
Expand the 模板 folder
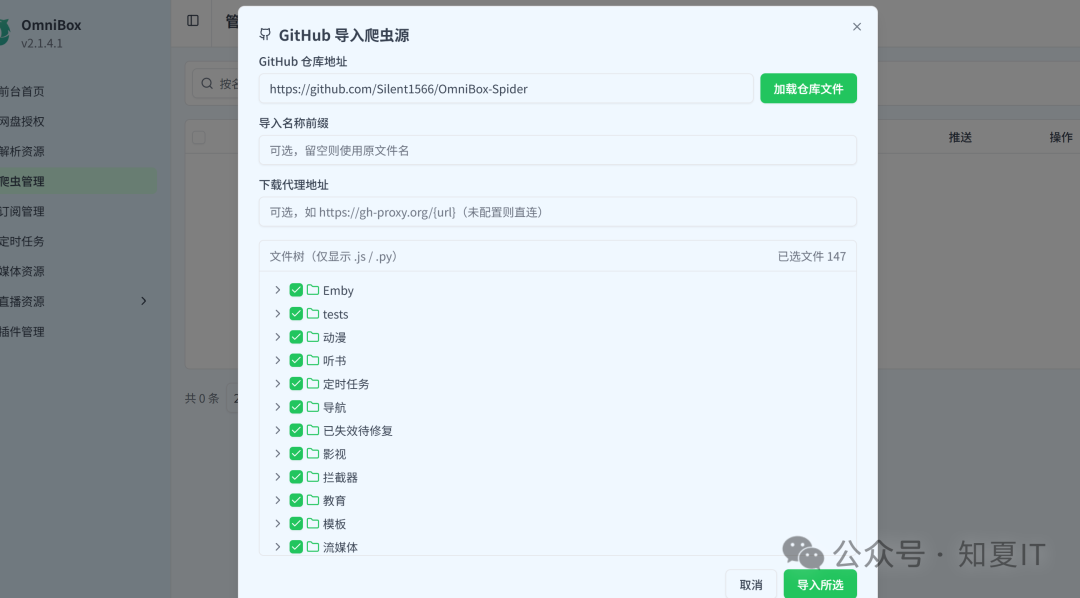coord(278,524)
